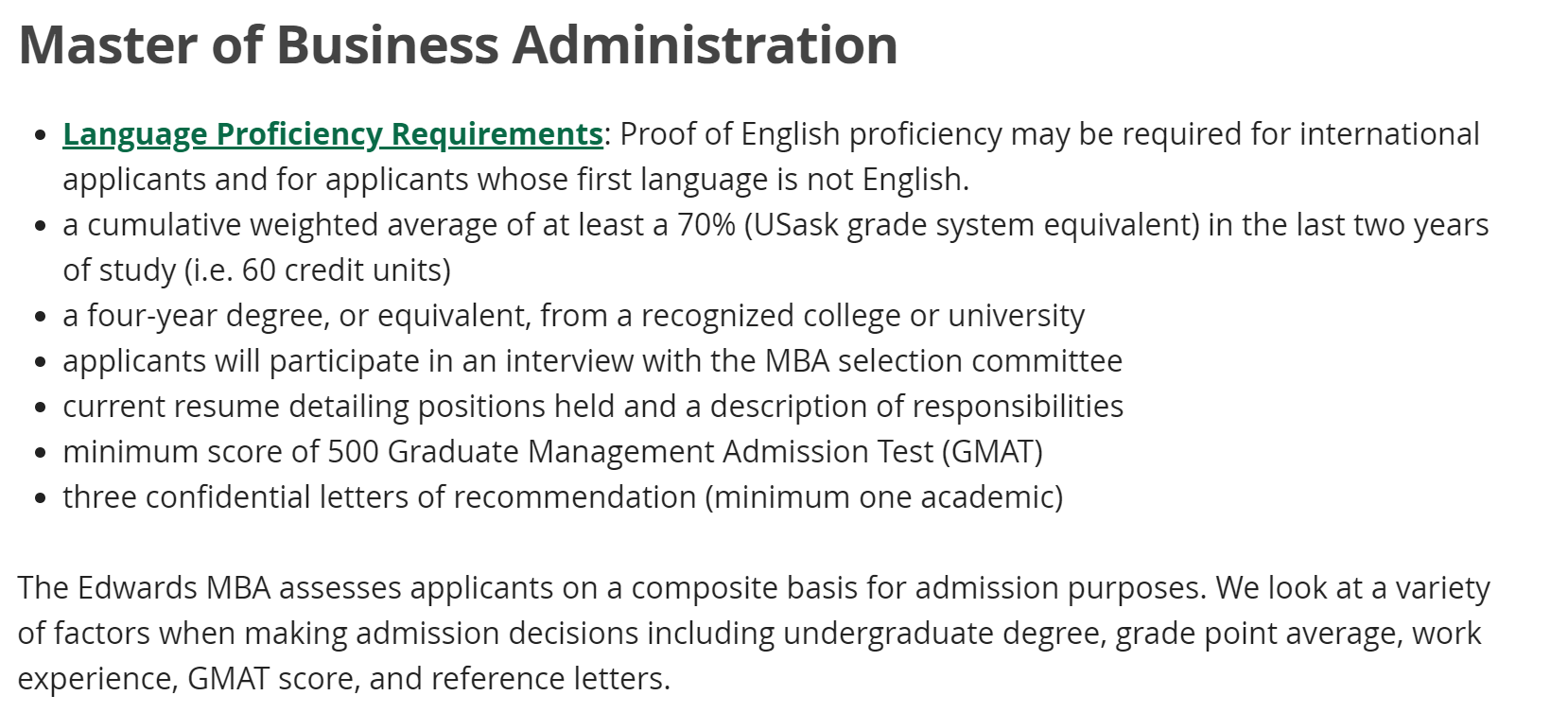The width and height of the screenshot is (1568, 713).
Task: Click the "70%" figure in the requirements
Action: point(706,225)
